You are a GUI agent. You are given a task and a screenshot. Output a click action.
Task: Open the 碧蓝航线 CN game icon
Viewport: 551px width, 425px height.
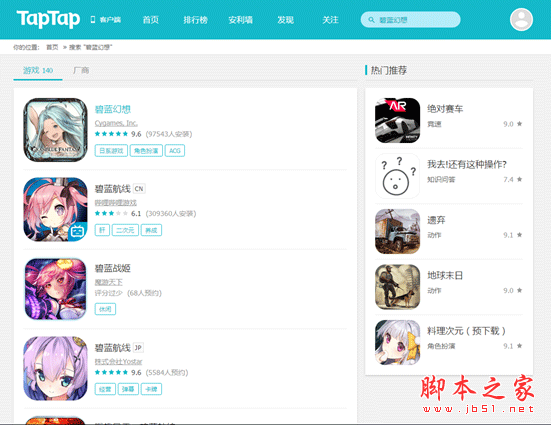click(x=55, y=209)
